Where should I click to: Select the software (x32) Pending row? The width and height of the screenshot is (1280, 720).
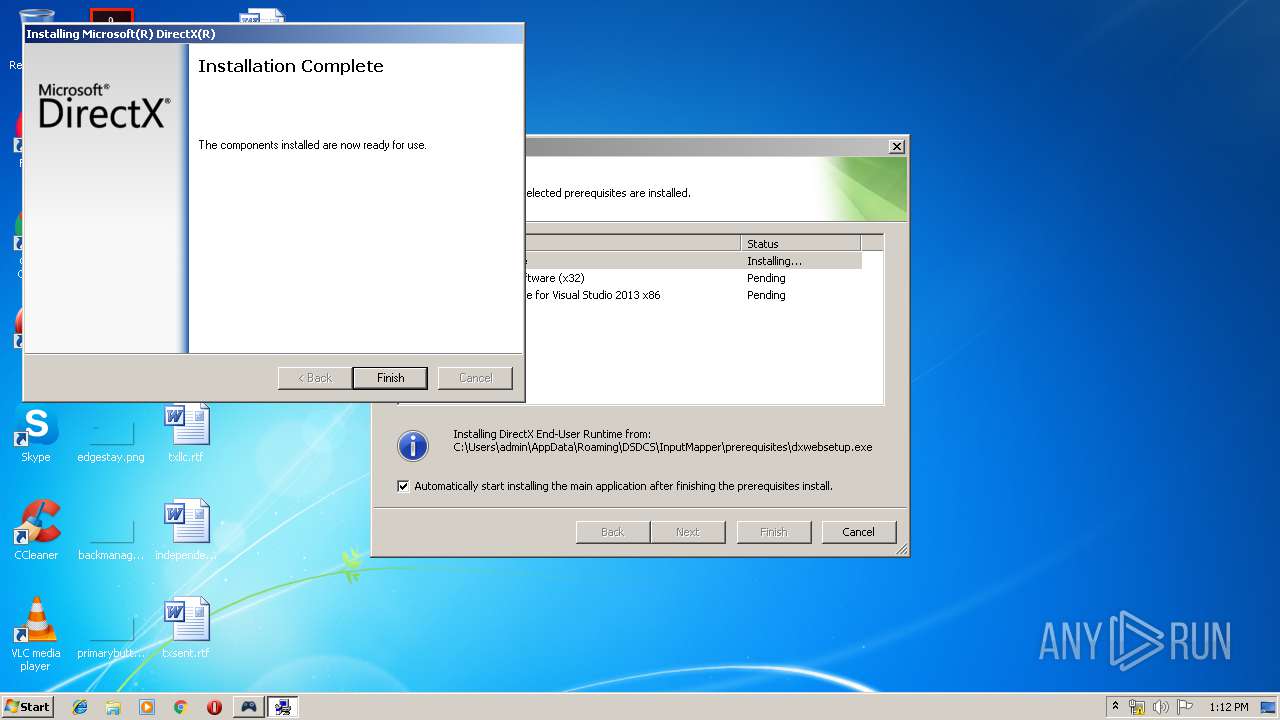(x=692, y=278)
